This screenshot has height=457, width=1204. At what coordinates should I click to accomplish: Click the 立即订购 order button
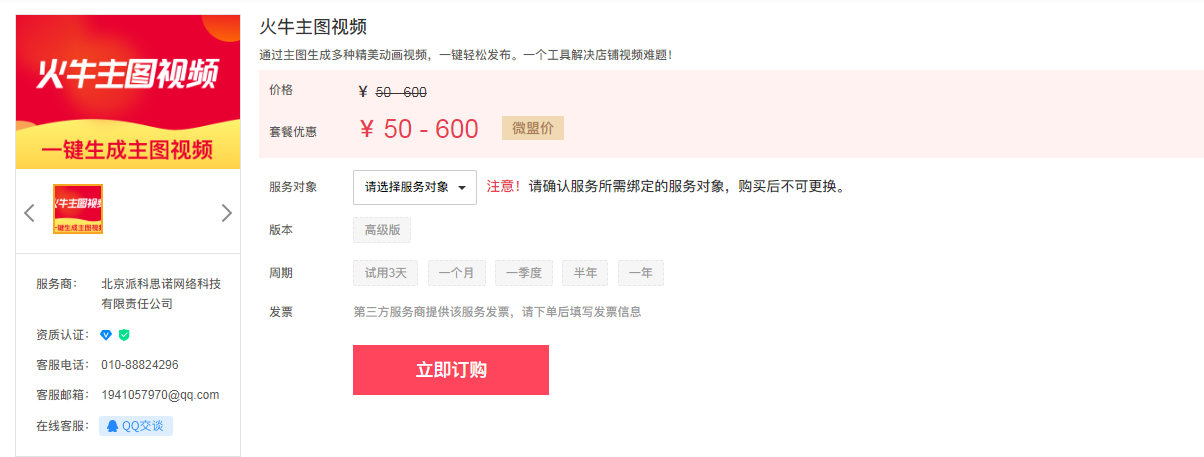(451, 370)
